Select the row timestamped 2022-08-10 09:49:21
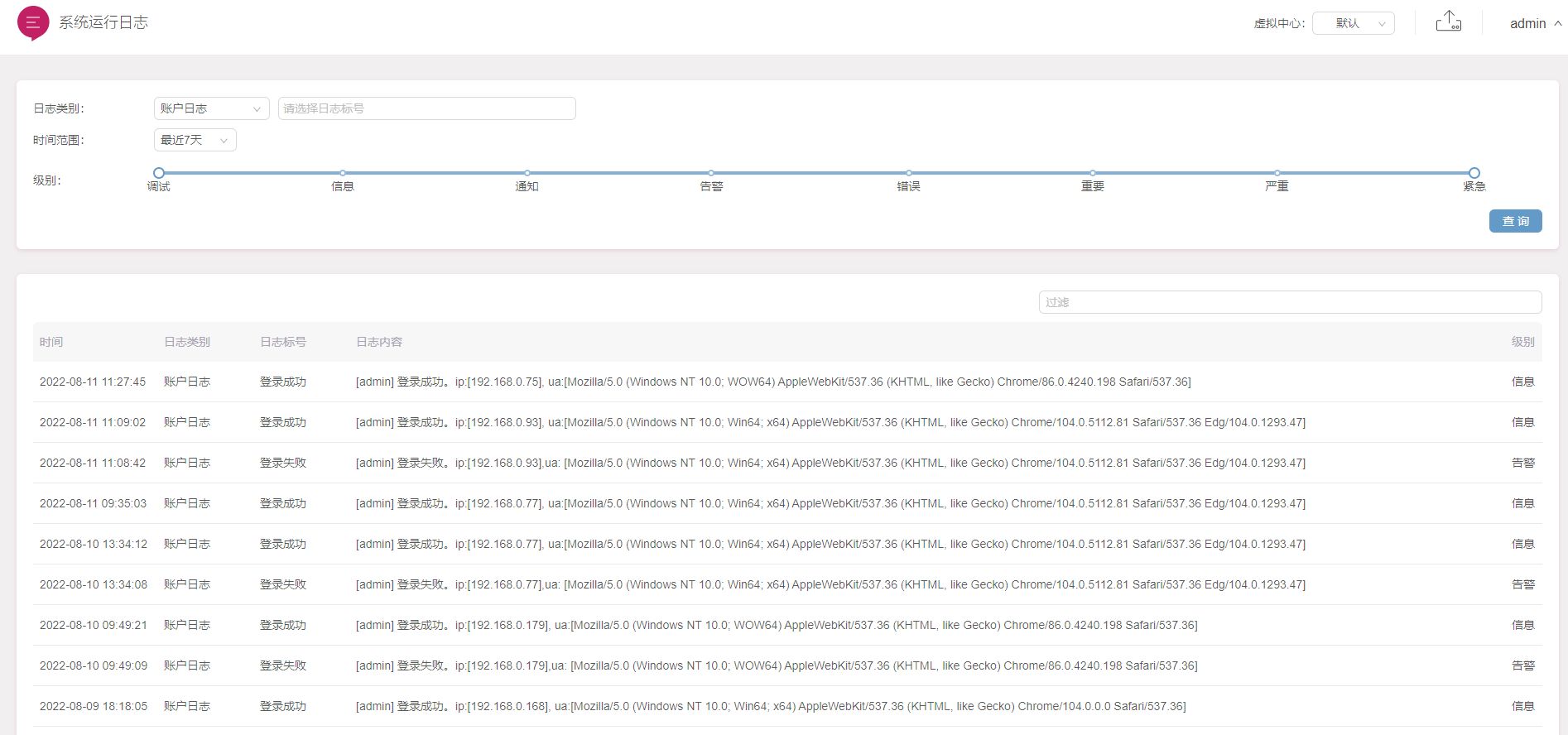Viewport: 1568px width, 735px height. tap(787, 625)
